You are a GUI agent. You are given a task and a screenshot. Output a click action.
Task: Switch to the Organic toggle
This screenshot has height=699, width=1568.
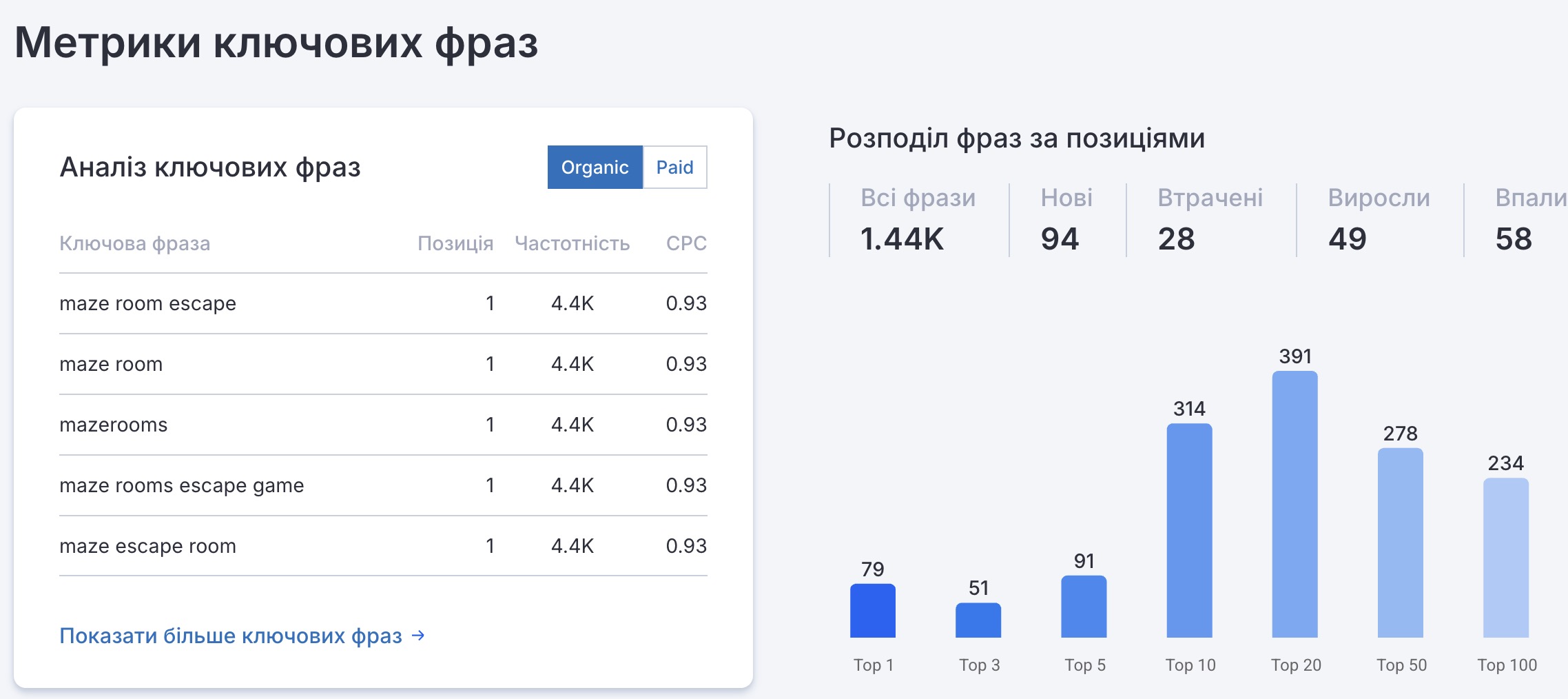[x=595, y=168]
